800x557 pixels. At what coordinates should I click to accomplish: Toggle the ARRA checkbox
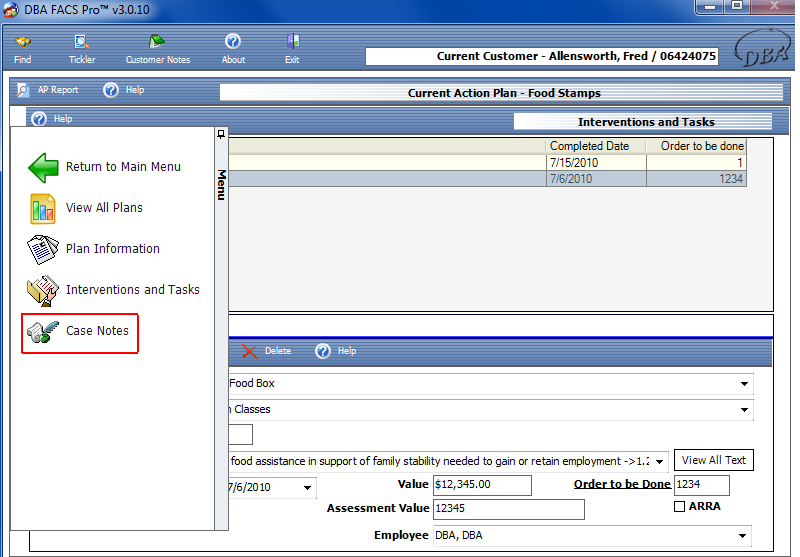679,507
